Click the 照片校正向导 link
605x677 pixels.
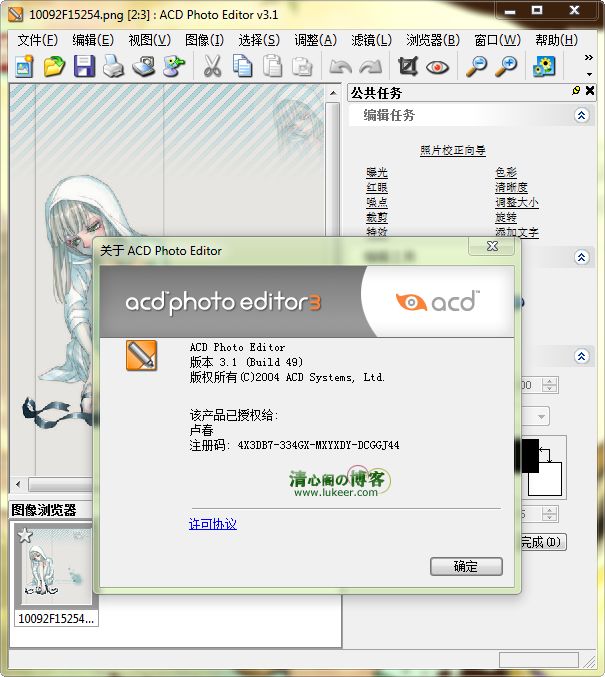[453, 150]
